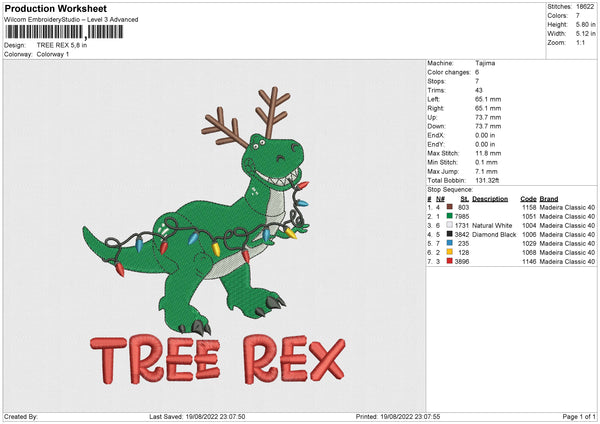Click the 'Stop Sequence:' heading

(x=450, y=189)
